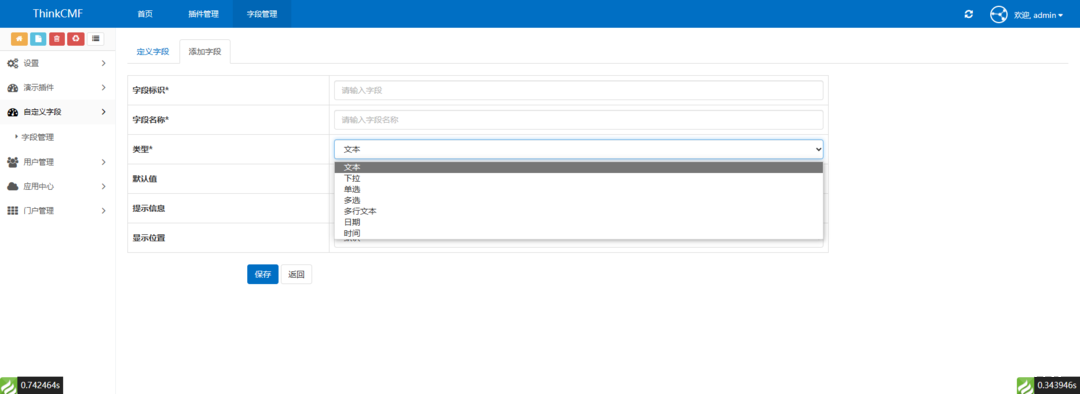Select the 添加字段 tab
Screen dimensions: 1080x394
pyautogui.click(x=205, y=52)
